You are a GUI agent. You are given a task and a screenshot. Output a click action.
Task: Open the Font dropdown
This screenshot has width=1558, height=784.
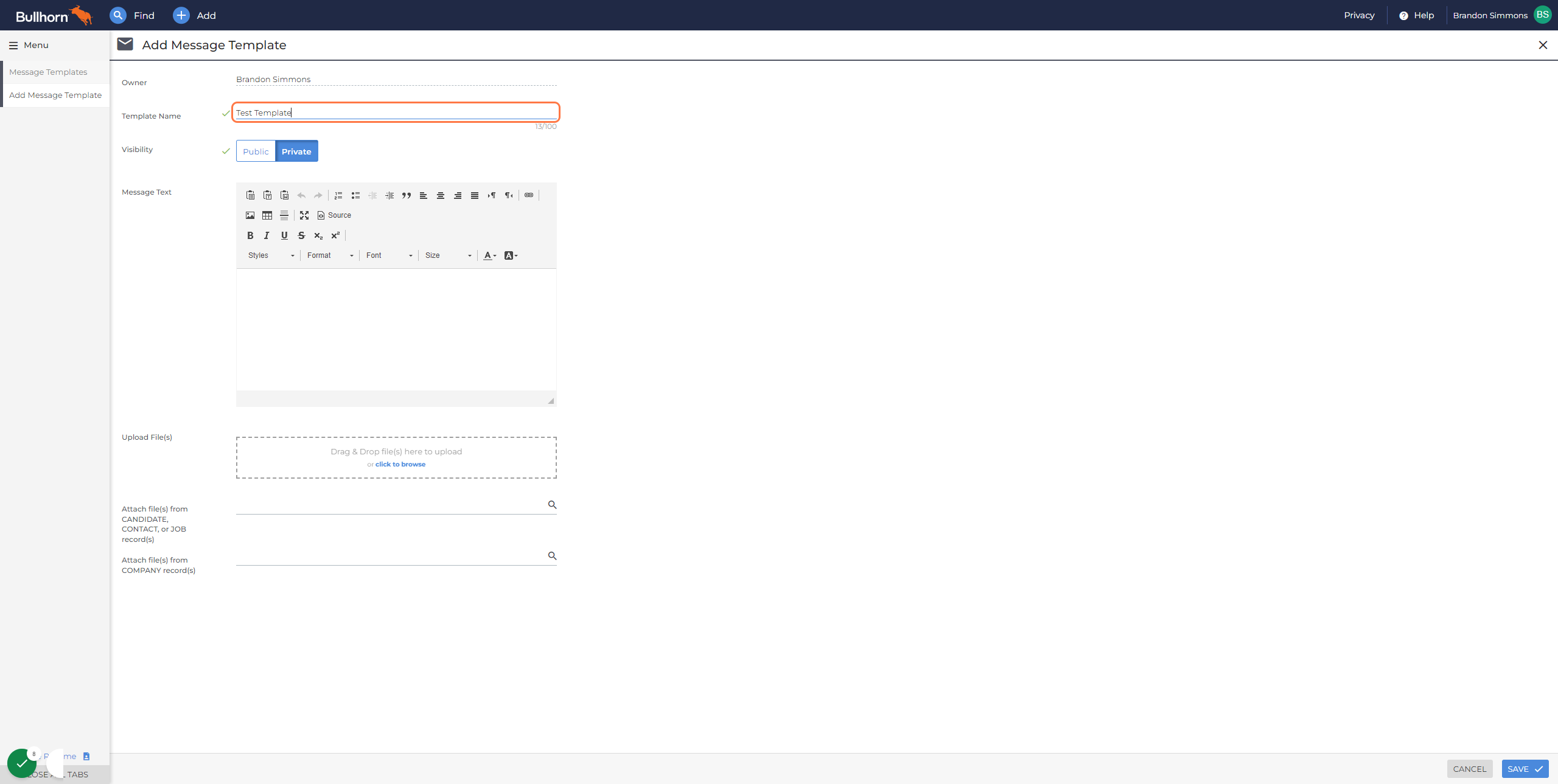(x=389, y=255)
